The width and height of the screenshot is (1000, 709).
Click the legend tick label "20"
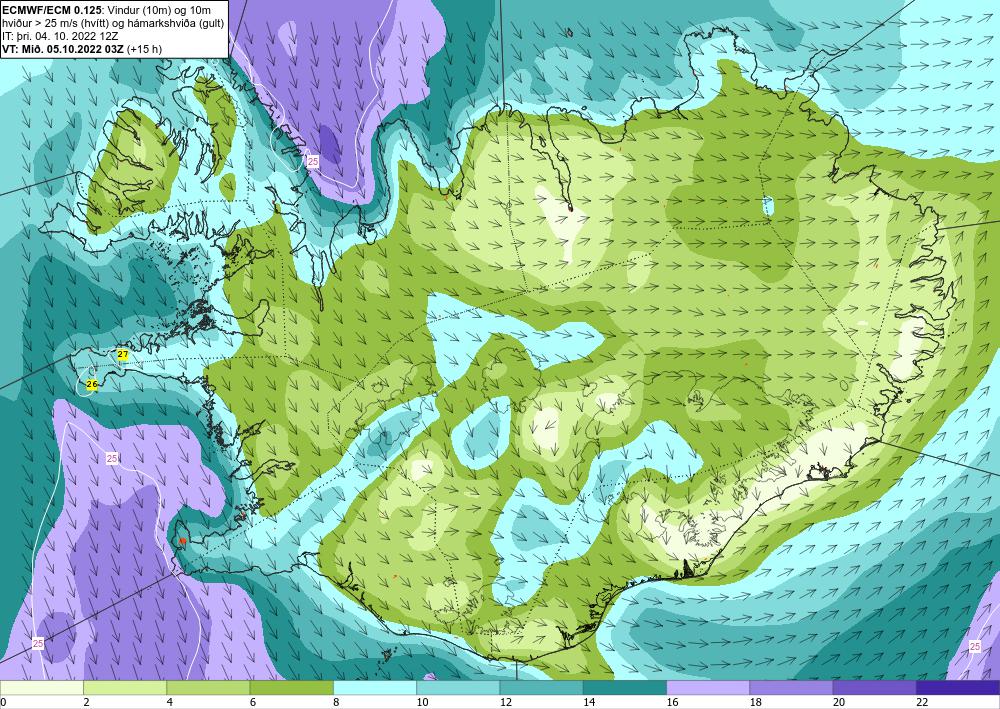(x=838, y=702)
